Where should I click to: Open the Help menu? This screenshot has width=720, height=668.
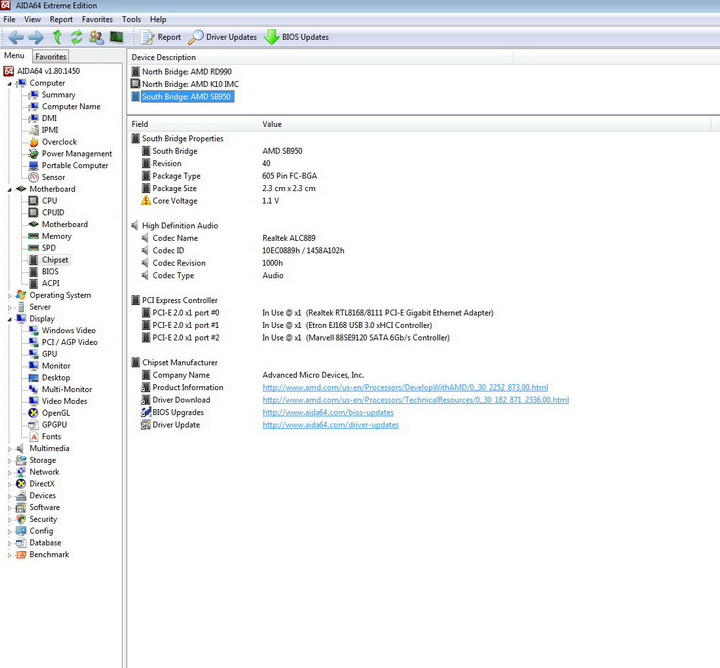[158, 19]
